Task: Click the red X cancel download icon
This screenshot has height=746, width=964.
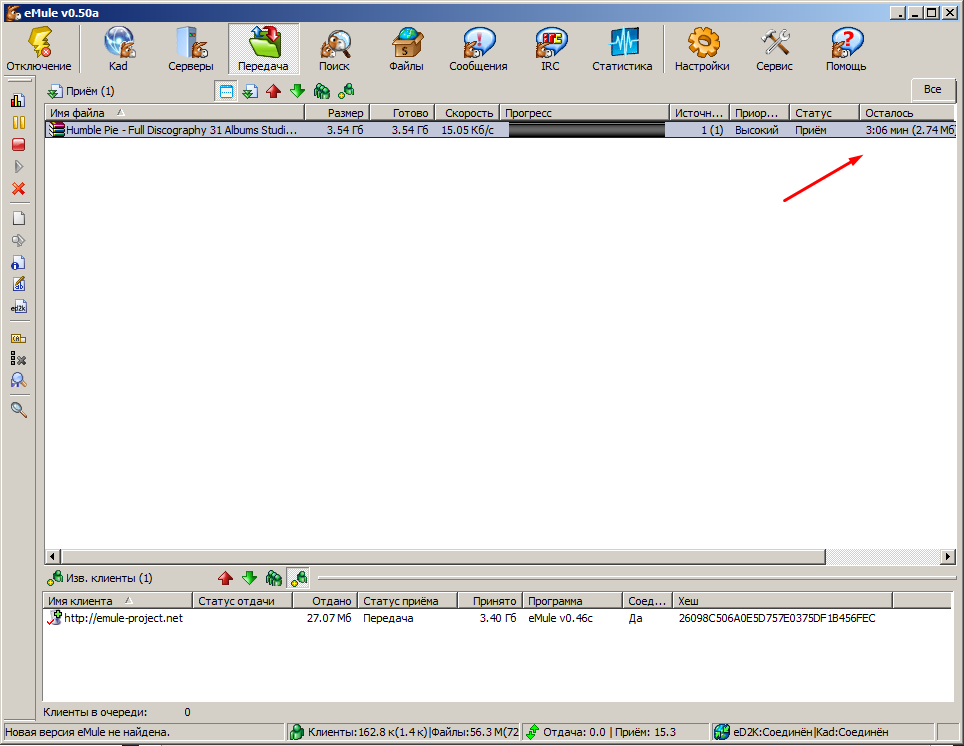Action: (x=18, y=189)
